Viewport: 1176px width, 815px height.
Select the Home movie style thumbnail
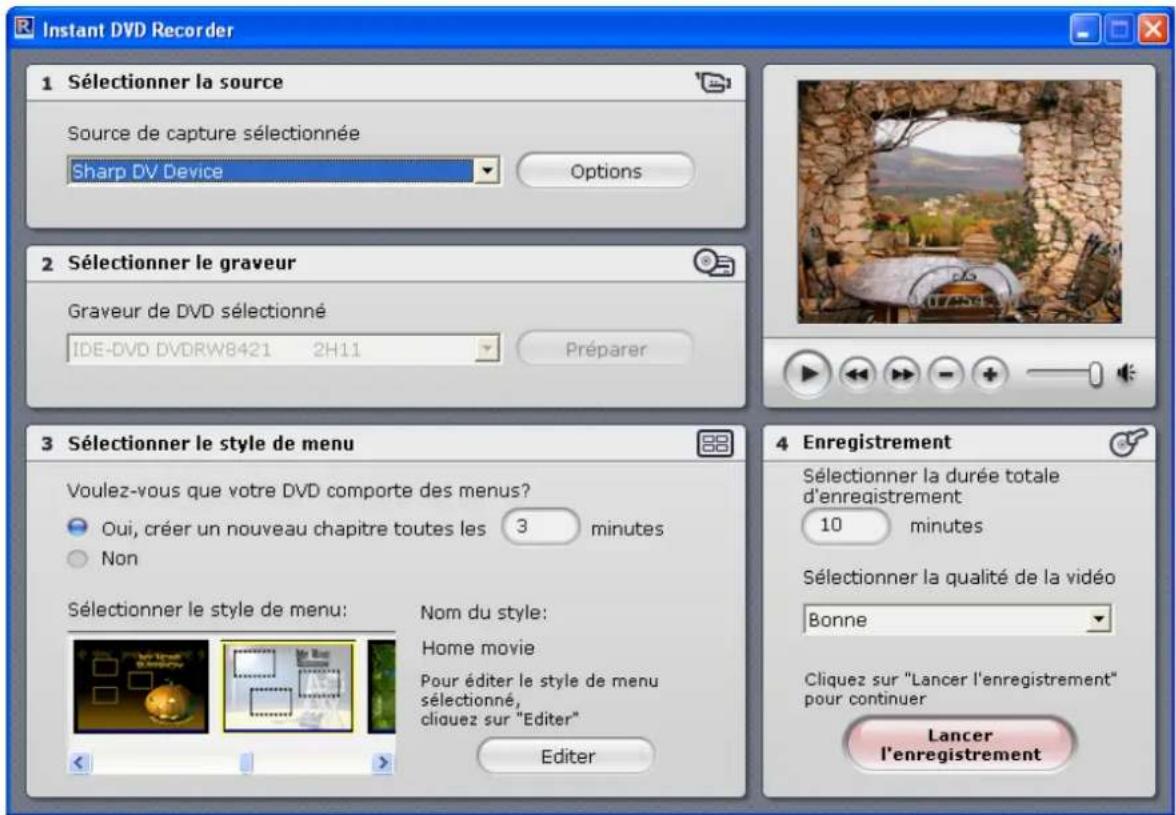pos(289,686)
